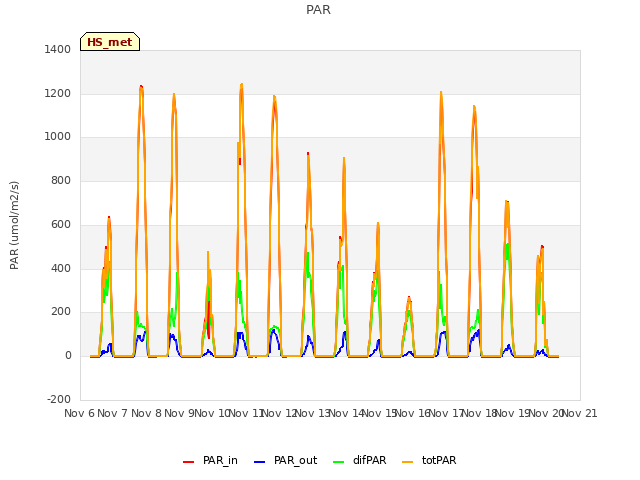
Task: Click the Nov 7 x-axis label
Action: pyautogui.click(x=113, y=413)
